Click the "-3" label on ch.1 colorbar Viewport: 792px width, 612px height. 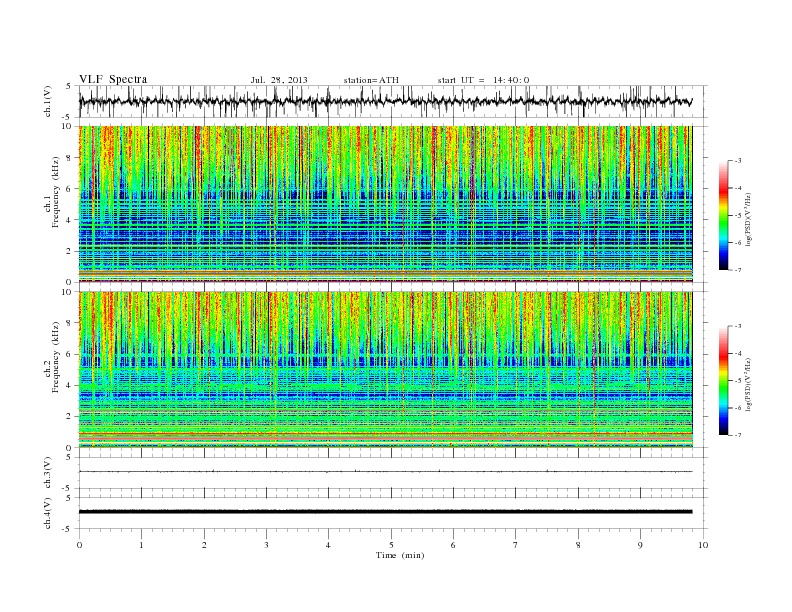tap(738, 161)
